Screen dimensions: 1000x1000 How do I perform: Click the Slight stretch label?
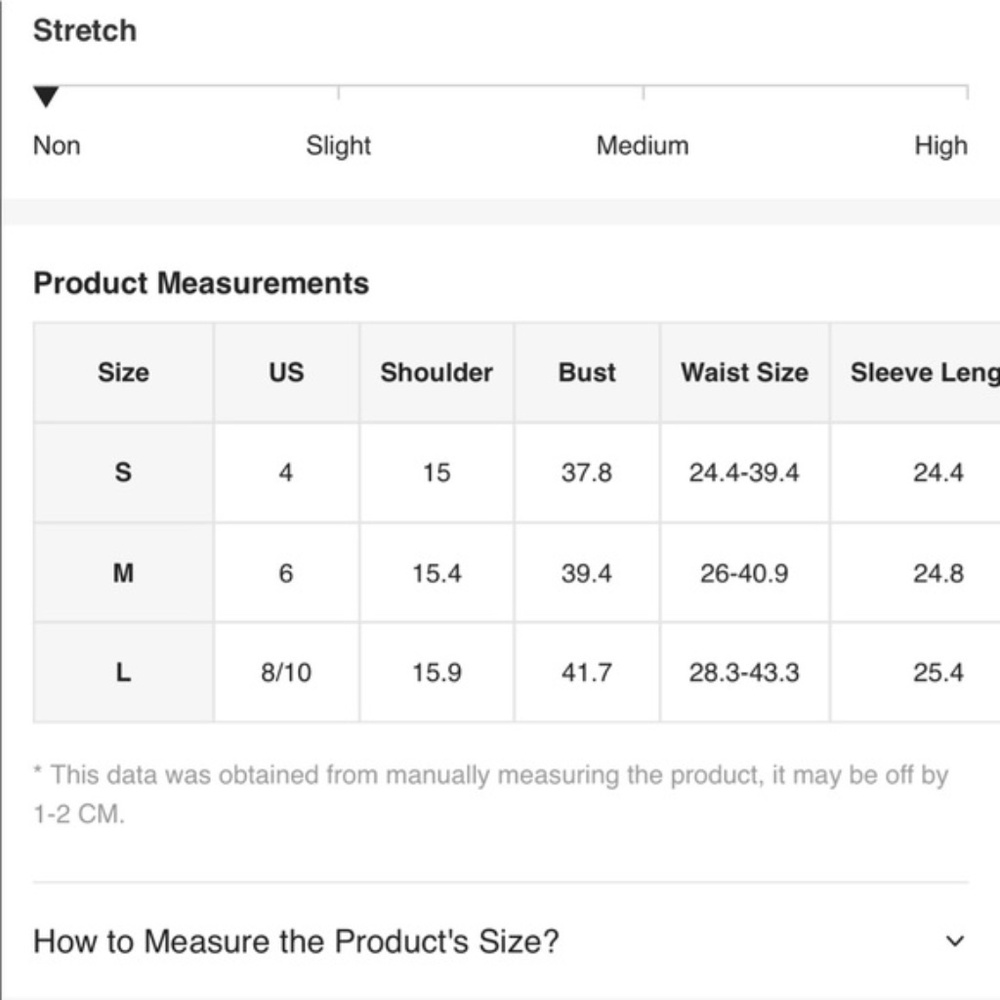click(338, 146)
